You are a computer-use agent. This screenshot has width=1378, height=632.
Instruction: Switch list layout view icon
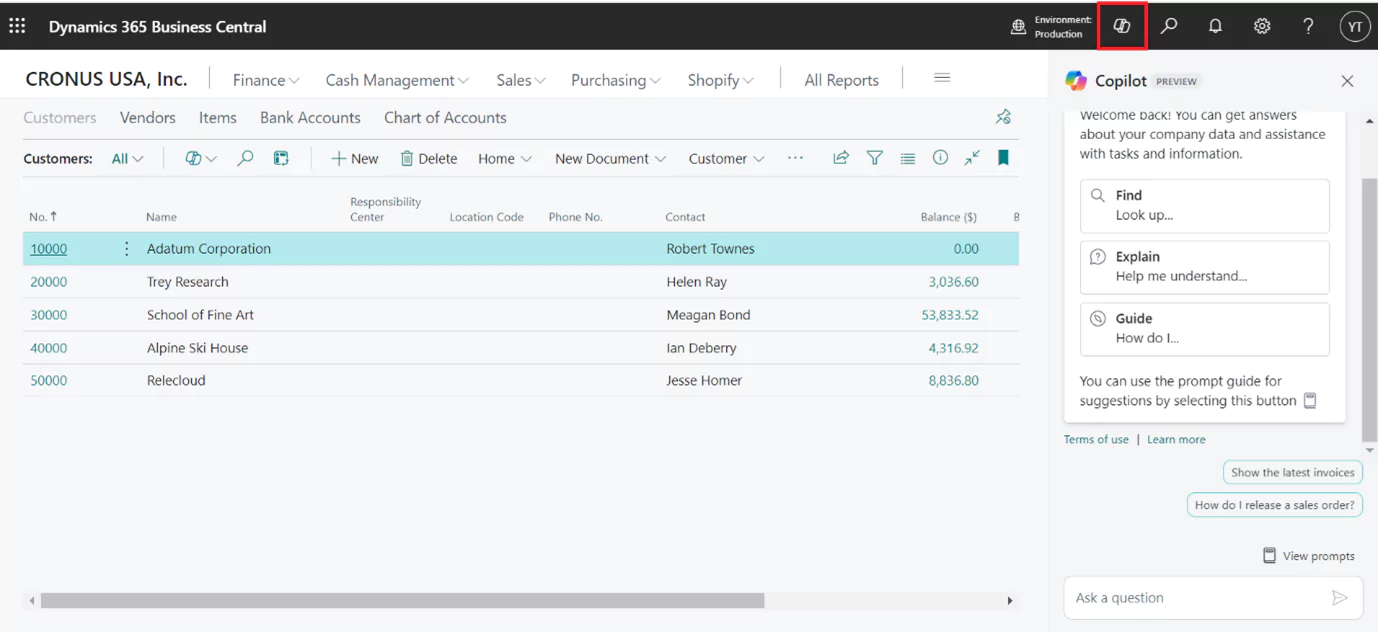point(907,158)
